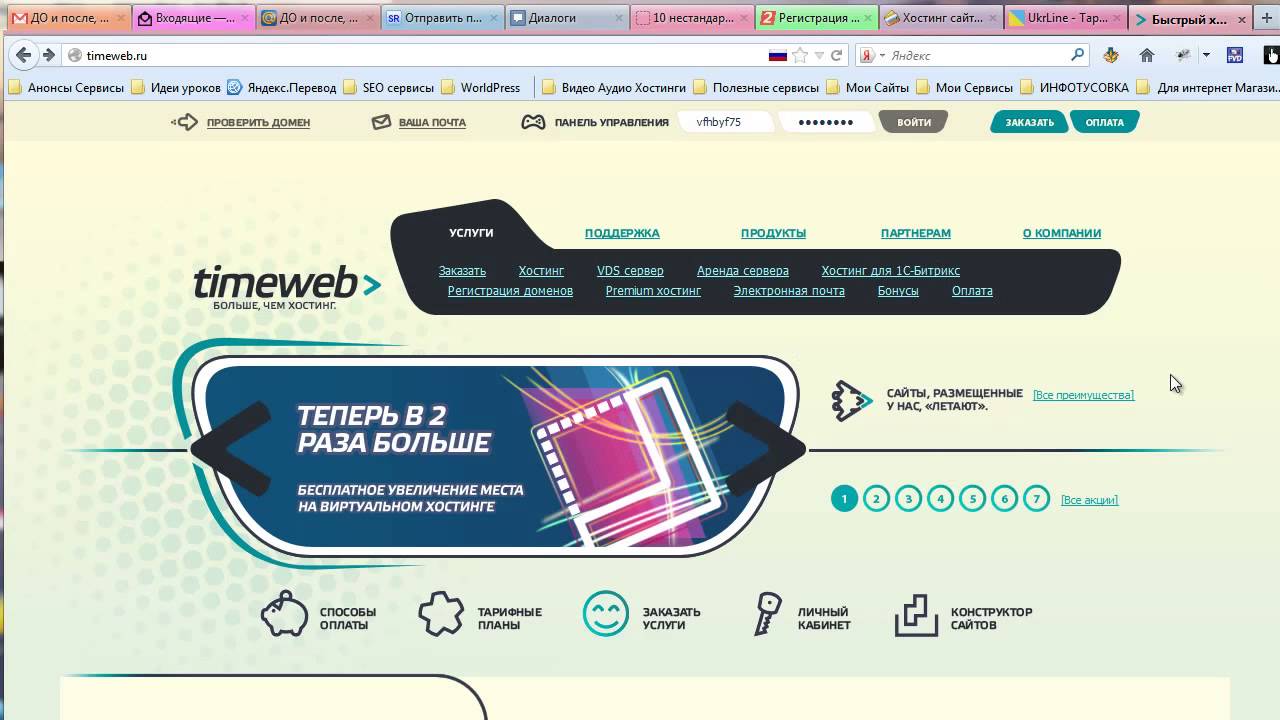Click the piggy bank Способы оплаты icon
The width and height of the screenshot is (1280, 720).
(x=284, y=614)
